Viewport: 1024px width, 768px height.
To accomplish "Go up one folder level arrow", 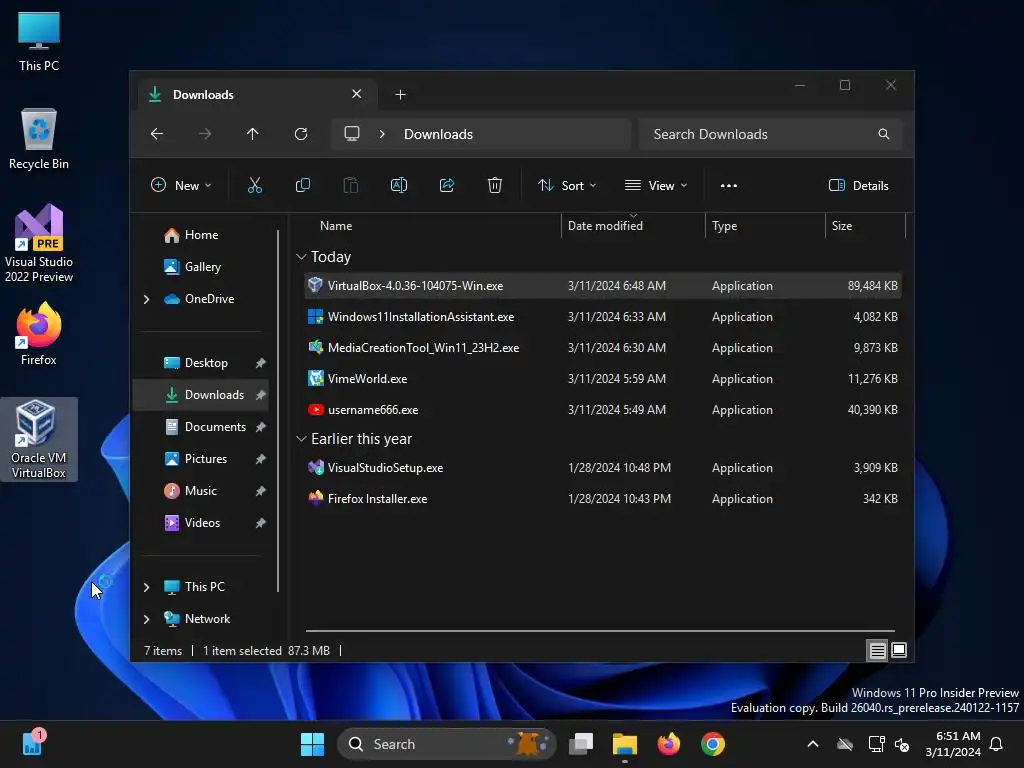I will tap(253, 134).
